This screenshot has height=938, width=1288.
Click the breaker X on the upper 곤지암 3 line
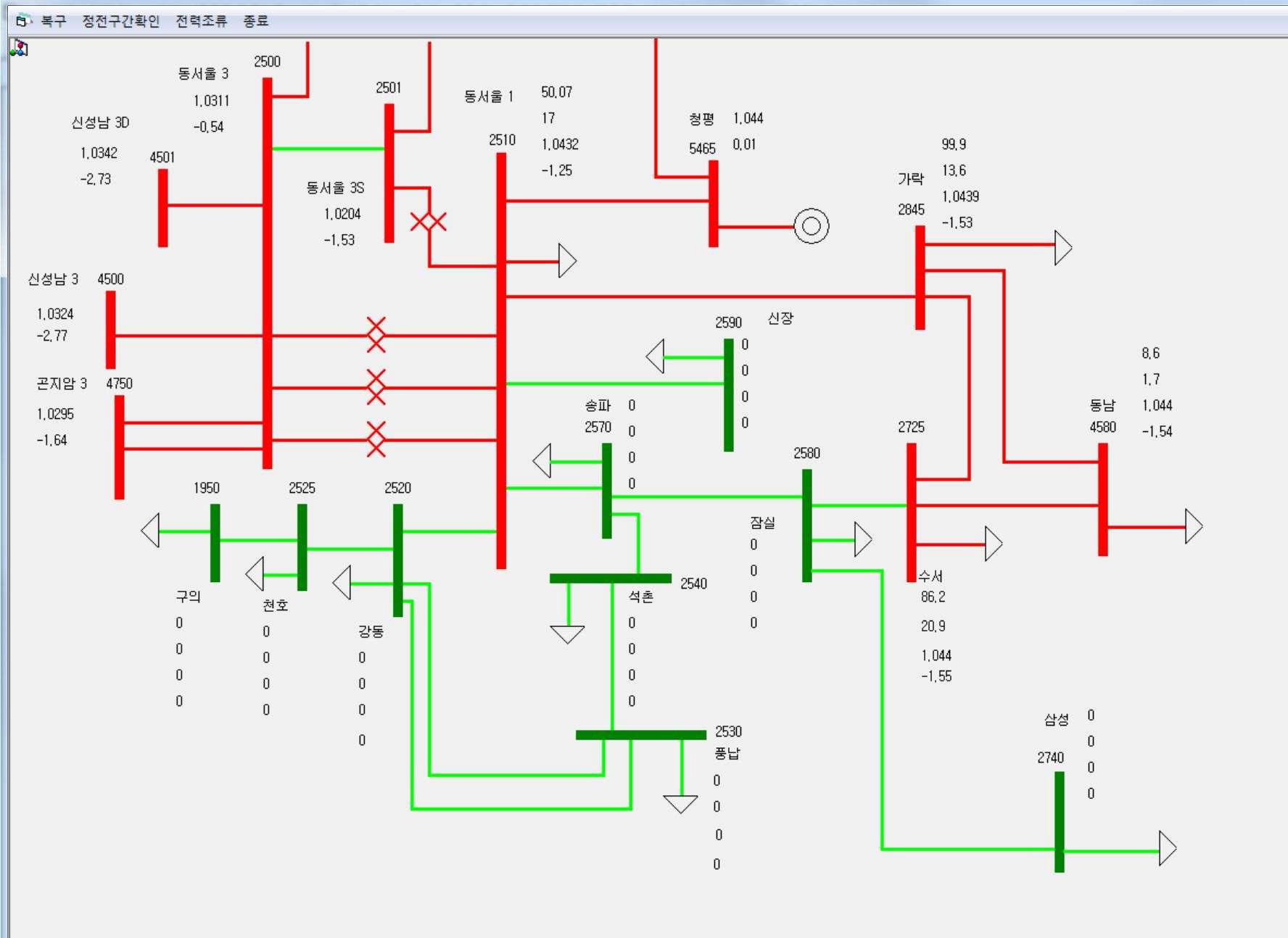click(376, 387)
